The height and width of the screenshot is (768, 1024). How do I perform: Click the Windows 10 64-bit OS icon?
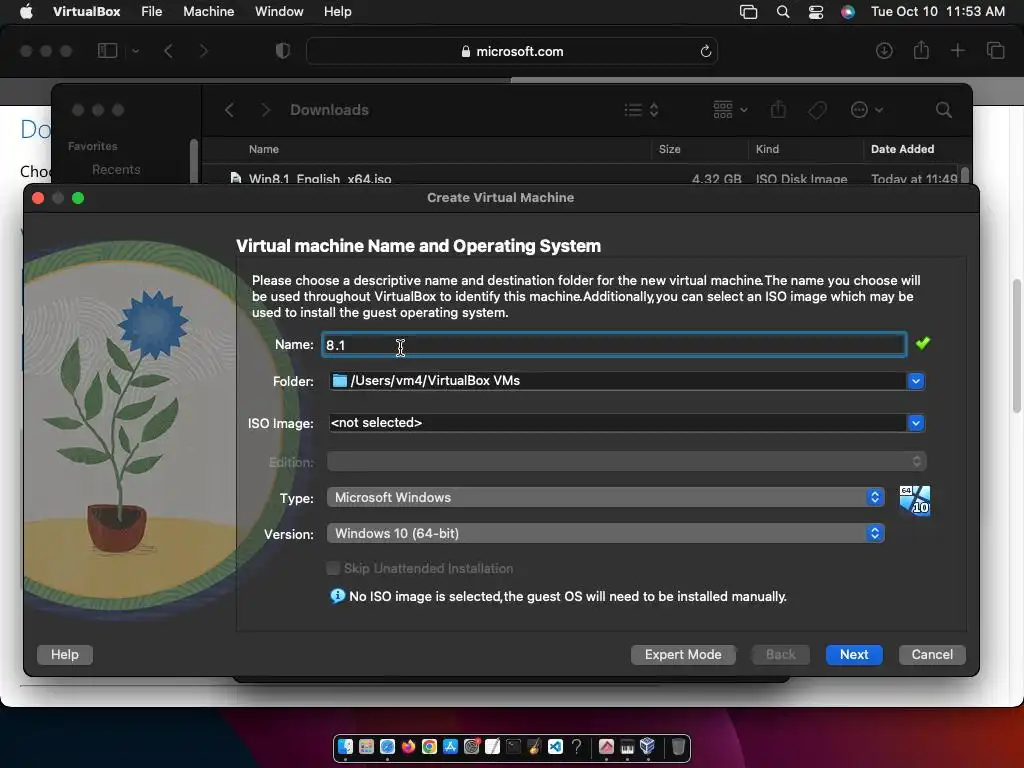914,500
